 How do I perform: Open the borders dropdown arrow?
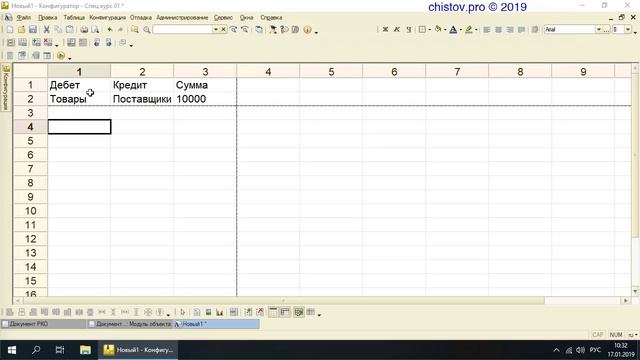coord(429,30)
